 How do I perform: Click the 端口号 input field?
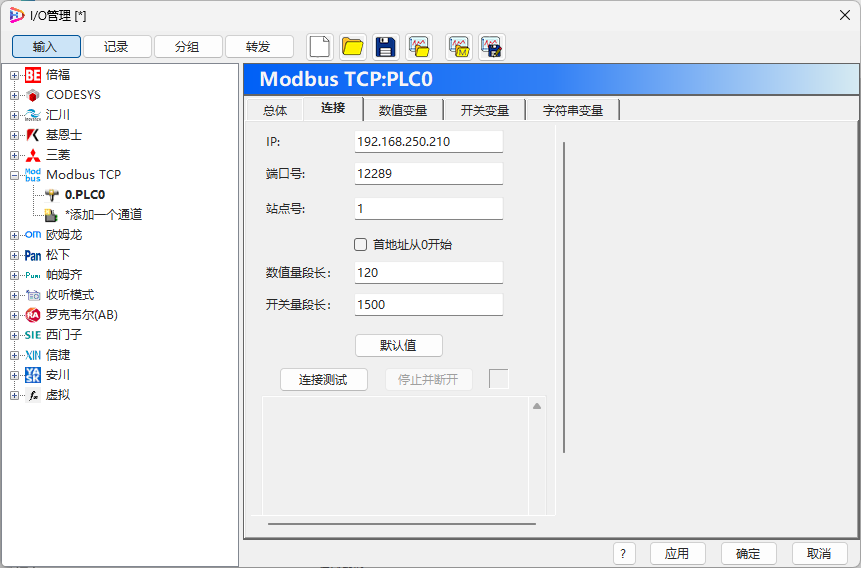[x=428, y=174]
